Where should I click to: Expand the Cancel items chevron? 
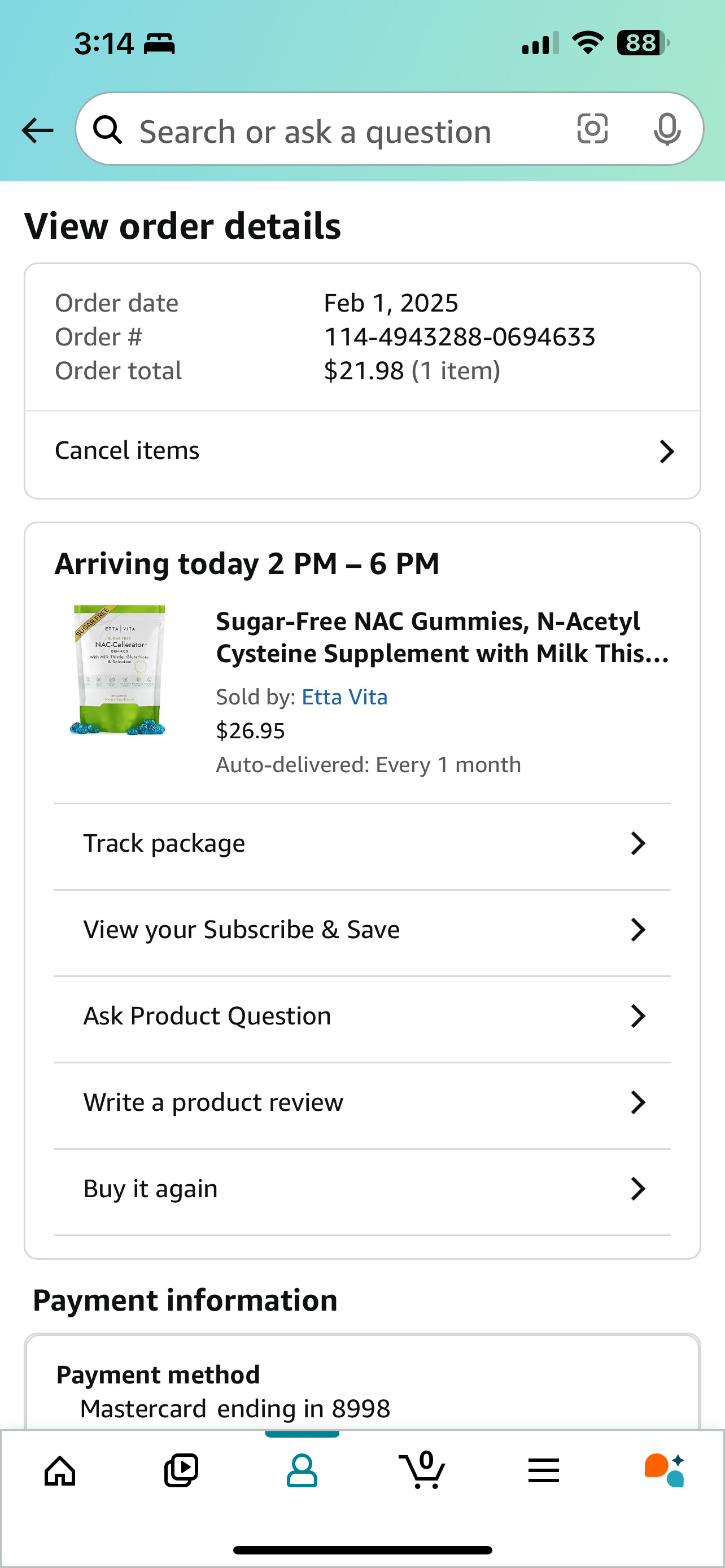(x=667, y=452)
